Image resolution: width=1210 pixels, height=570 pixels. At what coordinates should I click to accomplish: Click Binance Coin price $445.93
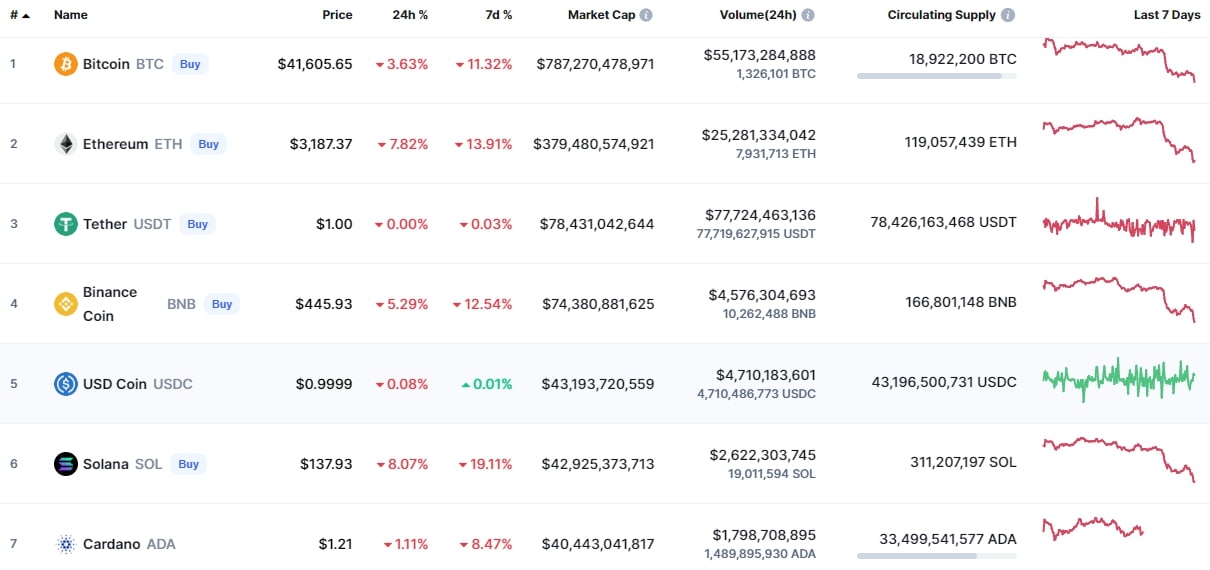point(324,304)
